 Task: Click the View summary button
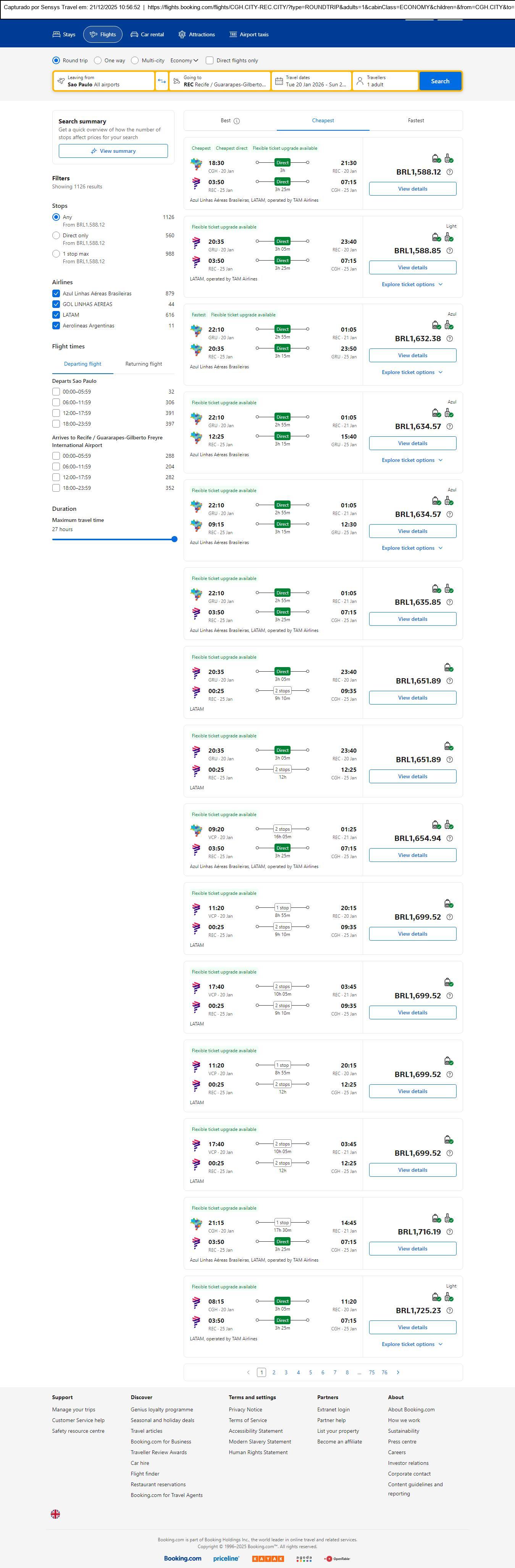coord(113,151)
